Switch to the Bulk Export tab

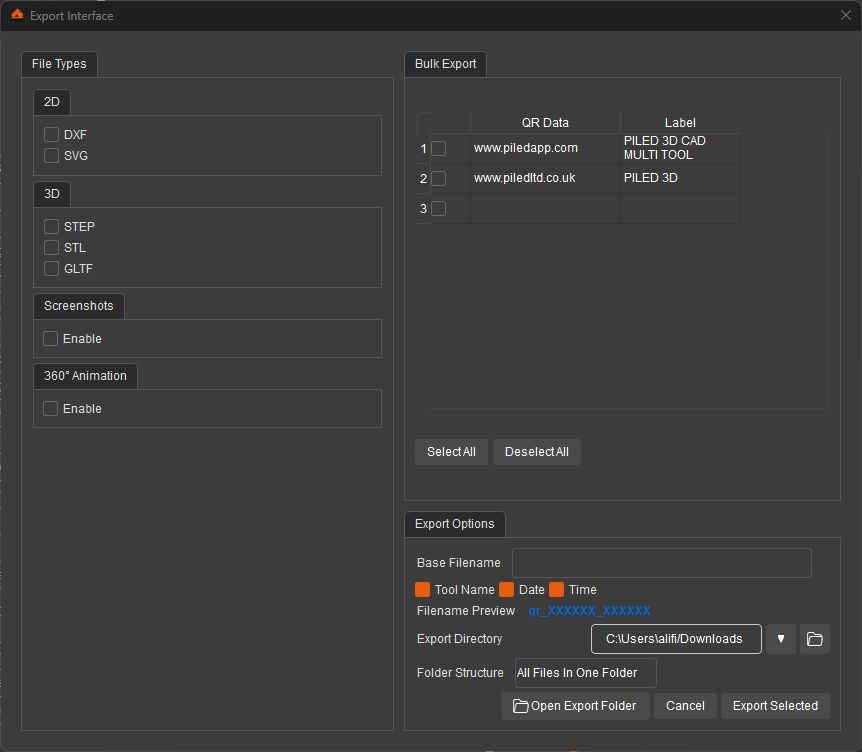(445, 64)
